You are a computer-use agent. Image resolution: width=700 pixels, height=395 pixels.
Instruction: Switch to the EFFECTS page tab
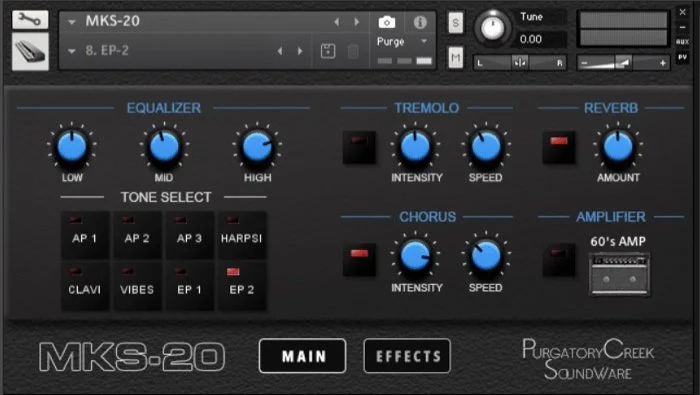(407, 356)
